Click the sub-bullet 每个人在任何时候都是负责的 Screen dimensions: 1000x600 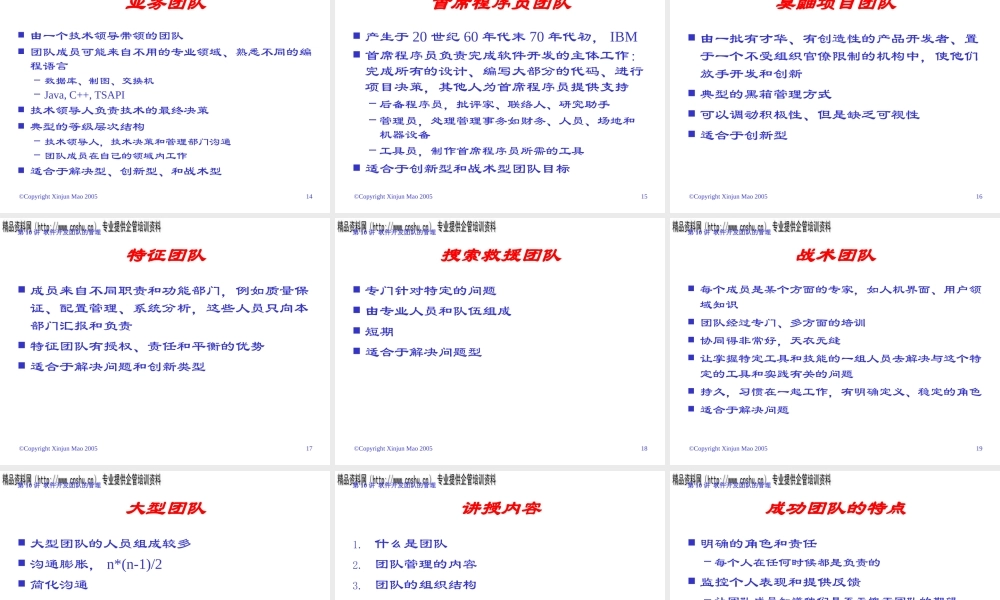pyautogui.click(x=797, y=562)
